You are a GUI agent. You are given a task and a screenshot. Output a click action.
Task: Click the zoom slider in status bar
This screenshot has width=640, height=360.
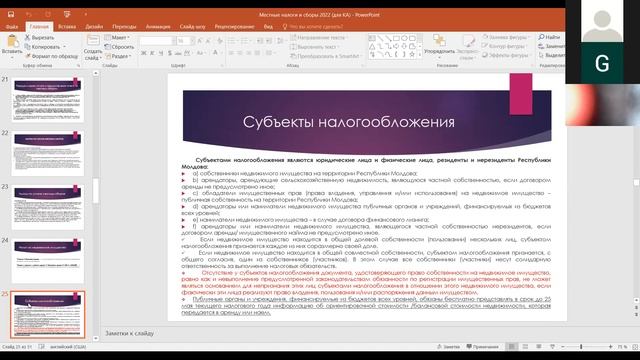[x=587, y=347]
